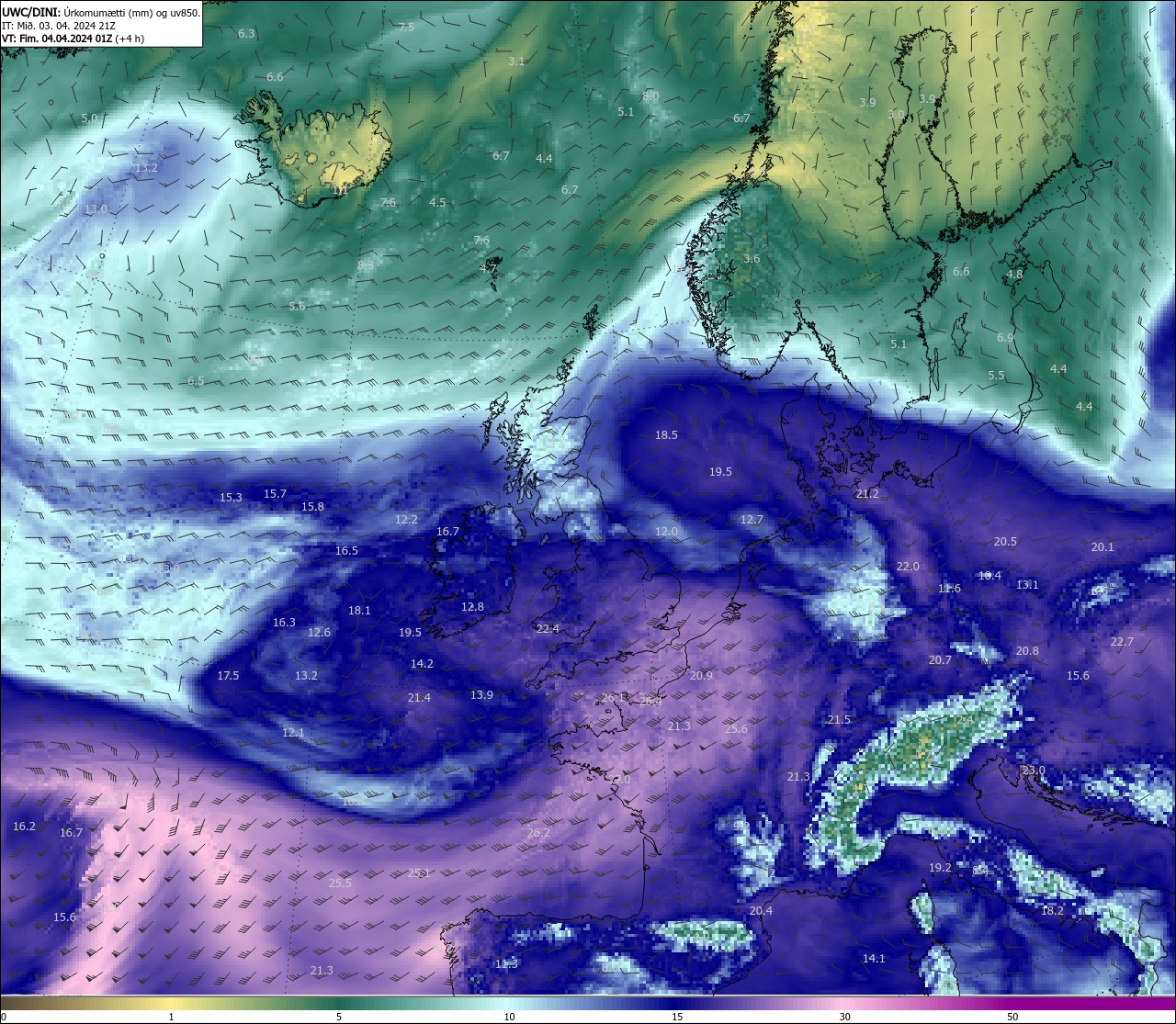Click the 21.5 value on the map
The width and height of the screenshot is (1176, 1024).
[x=839, y=720]
